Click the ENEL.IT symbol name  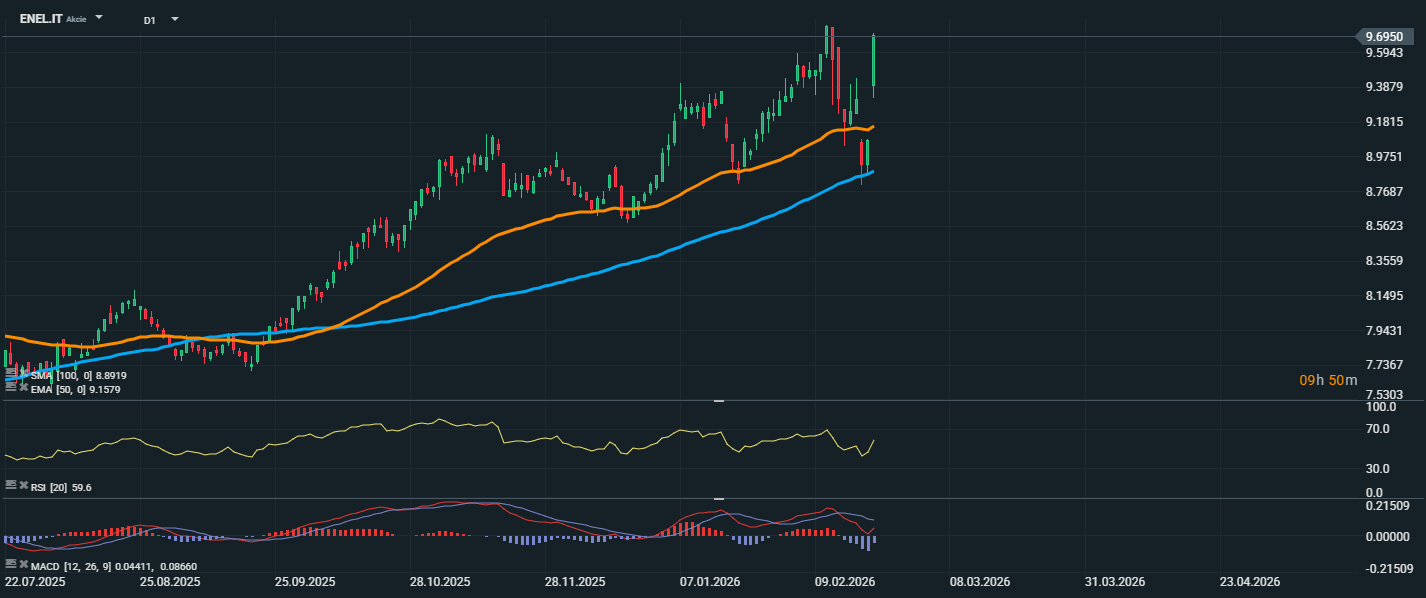coord(41,19)
